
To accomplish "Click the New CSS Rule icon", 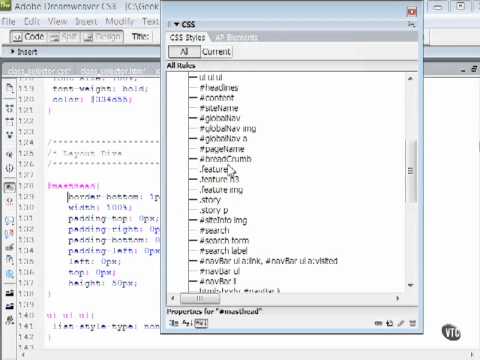I will 389,323.
